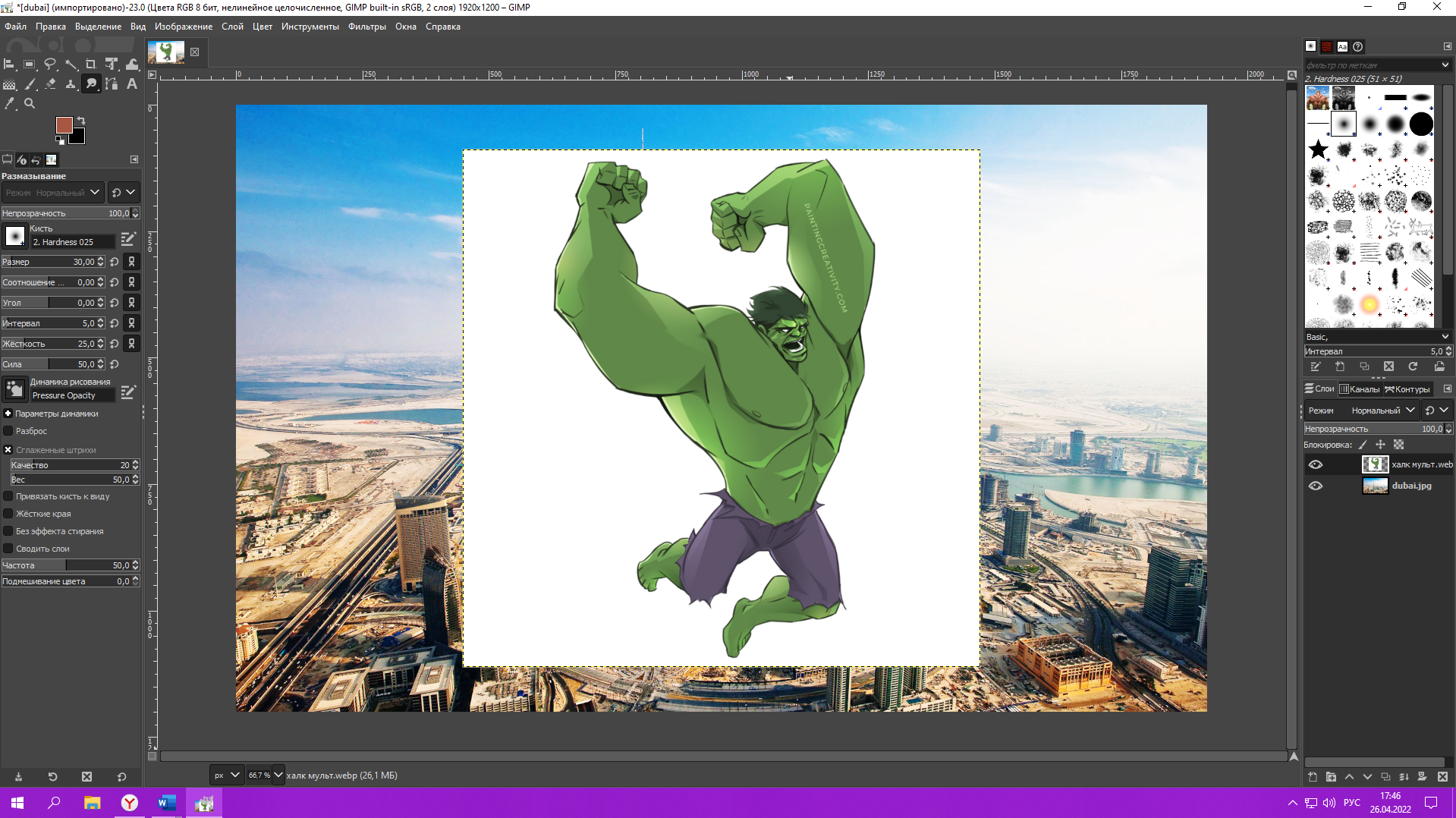Swap foreground and background colors

[x=81, y=121]
